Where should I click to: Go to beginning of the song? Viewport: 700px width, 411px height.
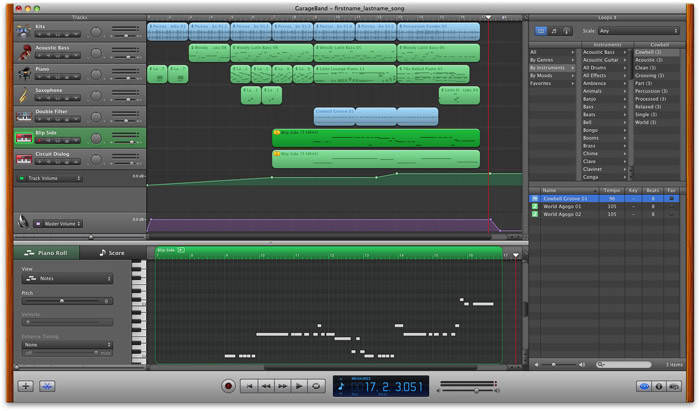click(x=250, y=386)
